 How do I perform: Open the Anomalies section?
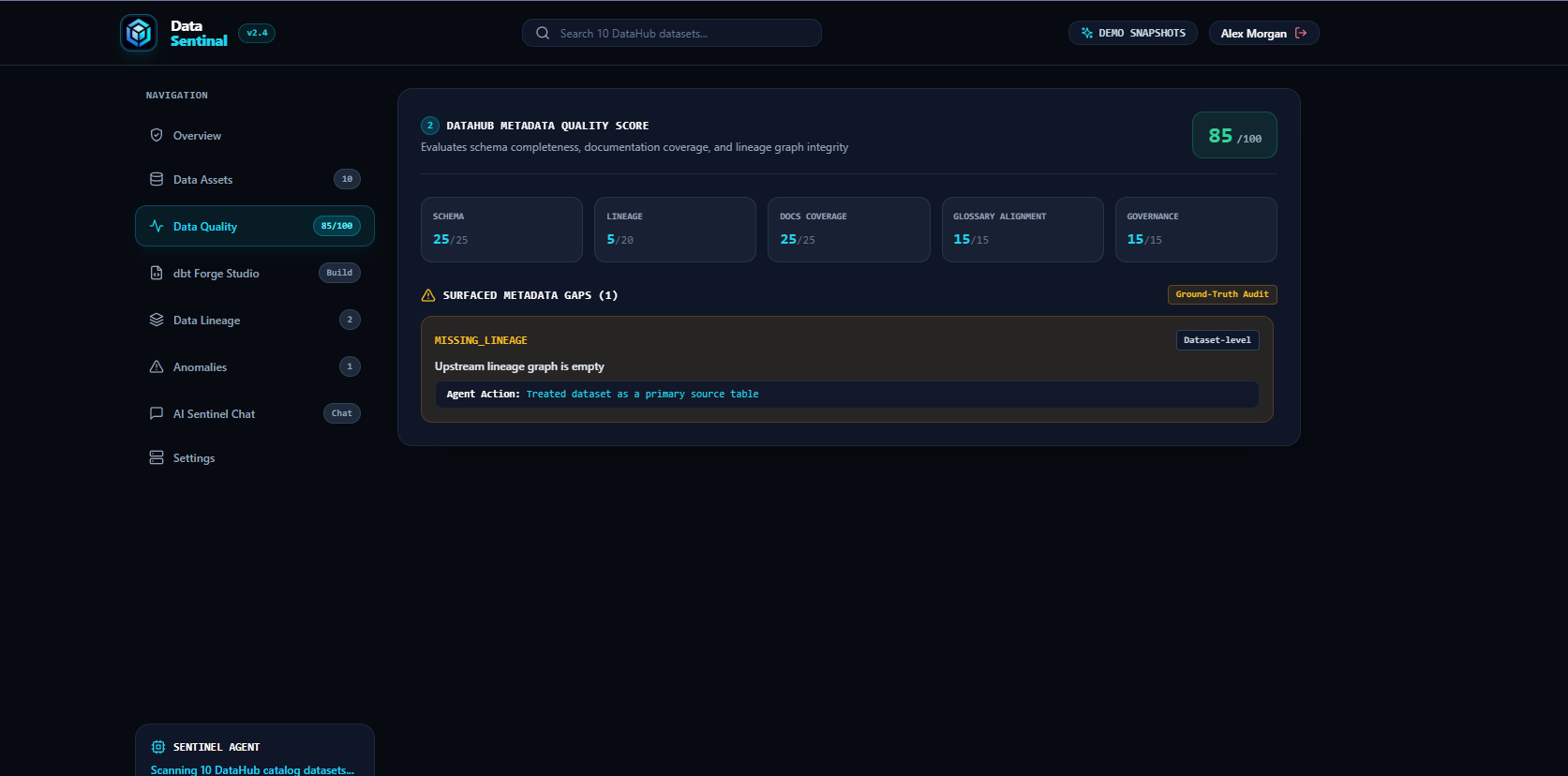pos(255,366)
